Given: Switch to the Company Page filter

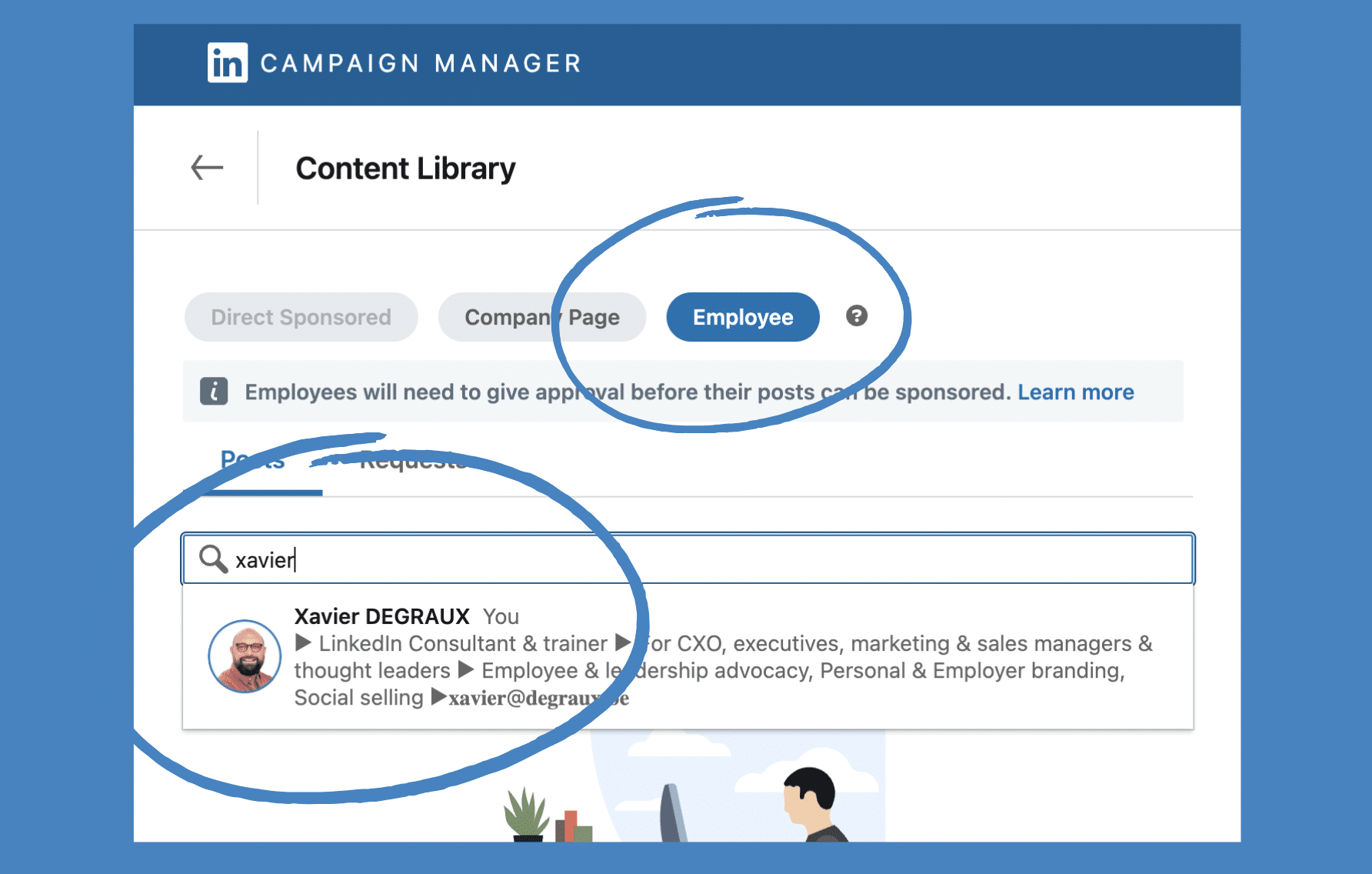Looking at the screenshot, I should (x=541, y=317).
